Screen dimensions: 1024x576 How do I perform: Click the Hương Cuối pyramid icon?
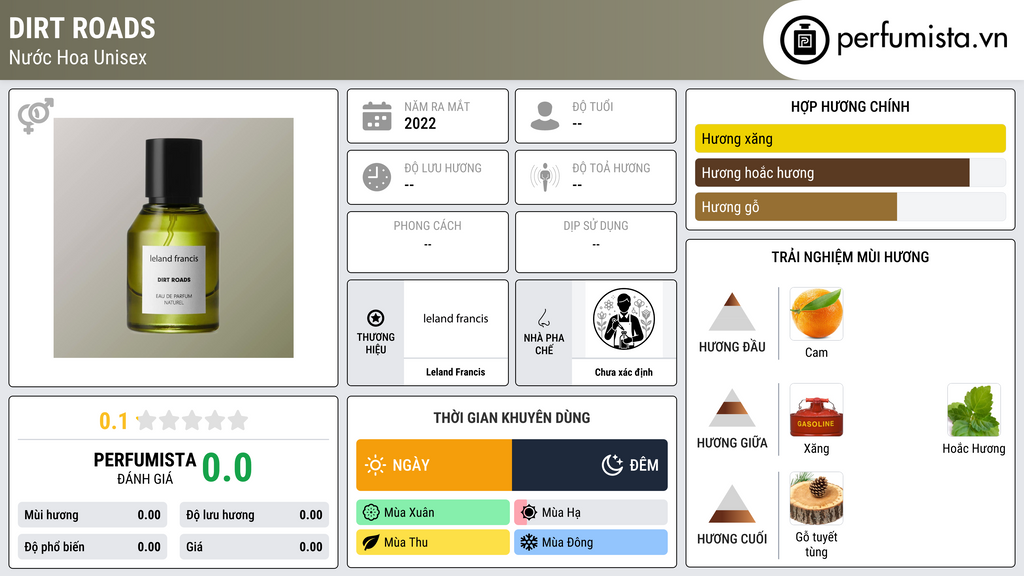coord(732,504)
